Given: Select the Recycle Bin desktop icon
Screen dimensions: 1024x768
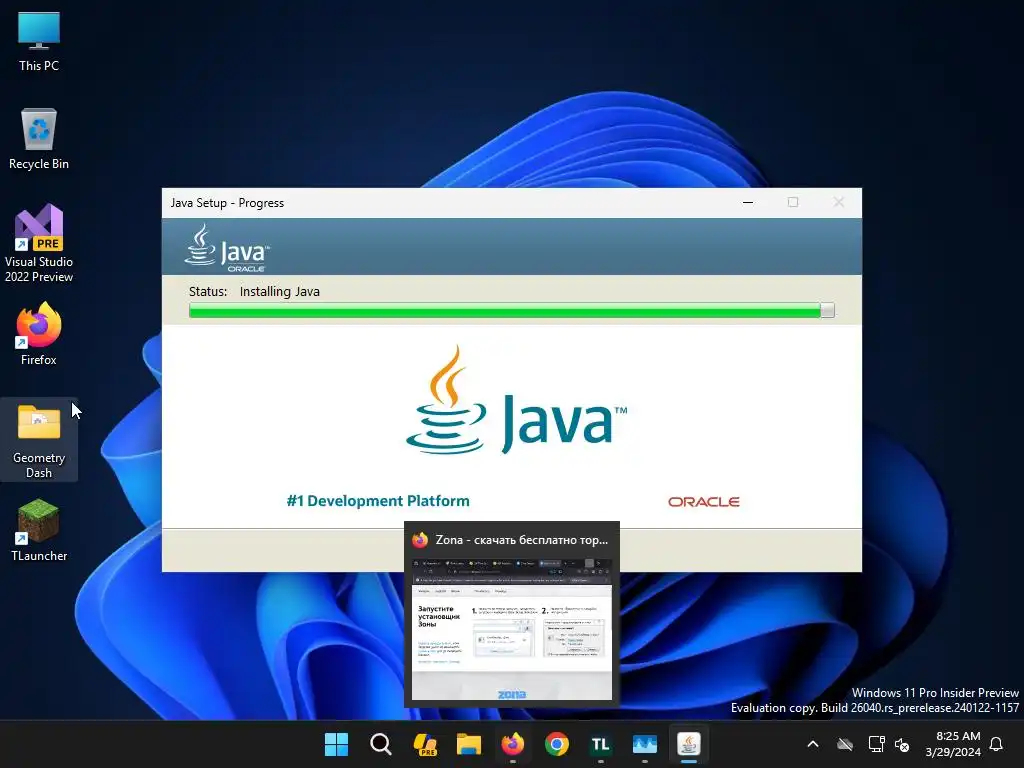Looking at the screenshot, I should [x=39, y=139].
